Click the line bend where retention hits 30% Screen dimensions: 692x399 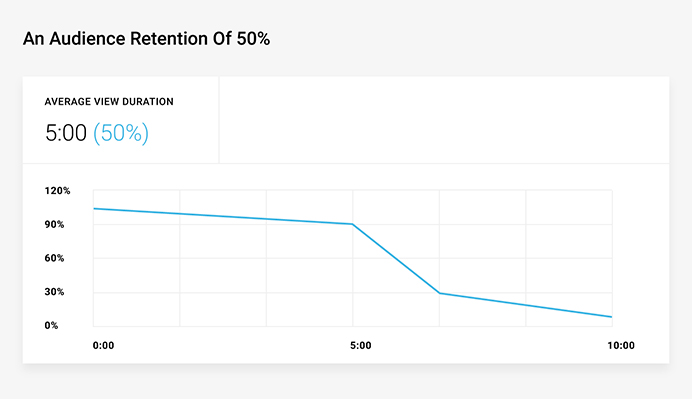point(439,293)
